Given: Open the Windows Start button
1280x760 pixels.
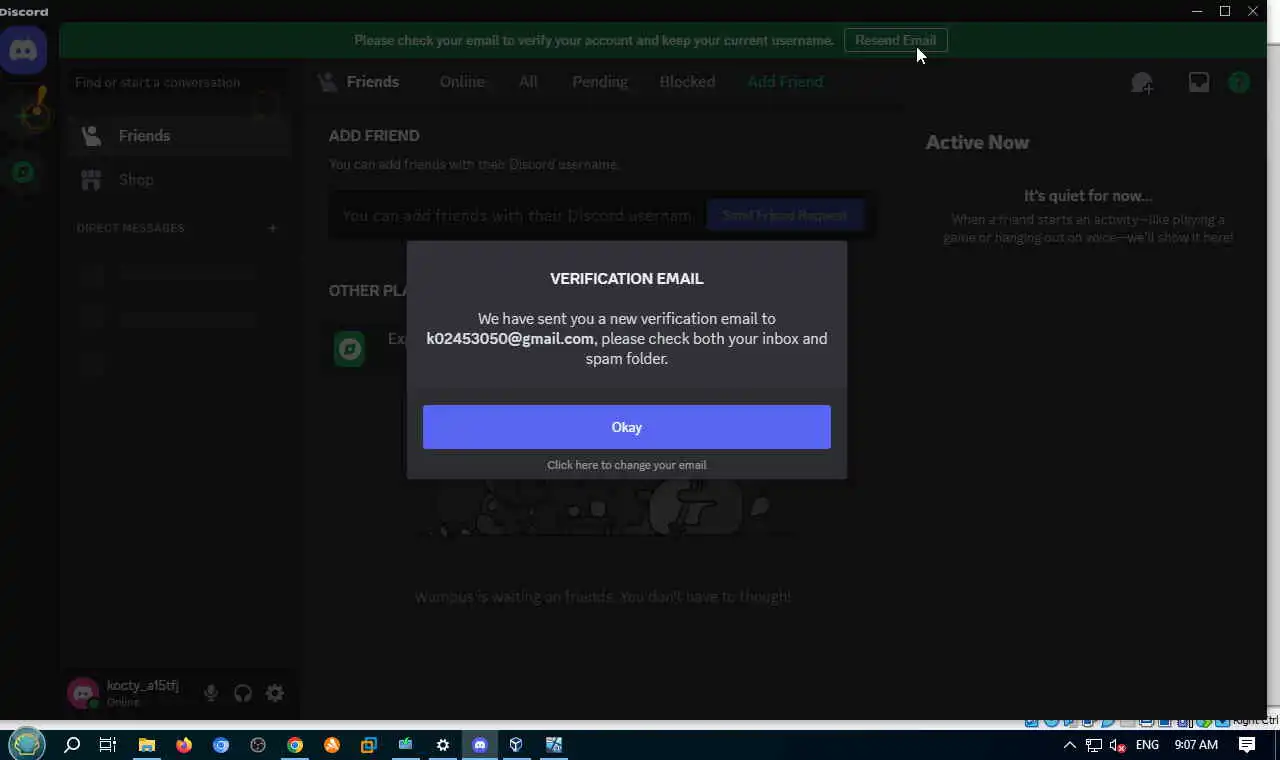Looking at the screenshot, I should 27,745.
